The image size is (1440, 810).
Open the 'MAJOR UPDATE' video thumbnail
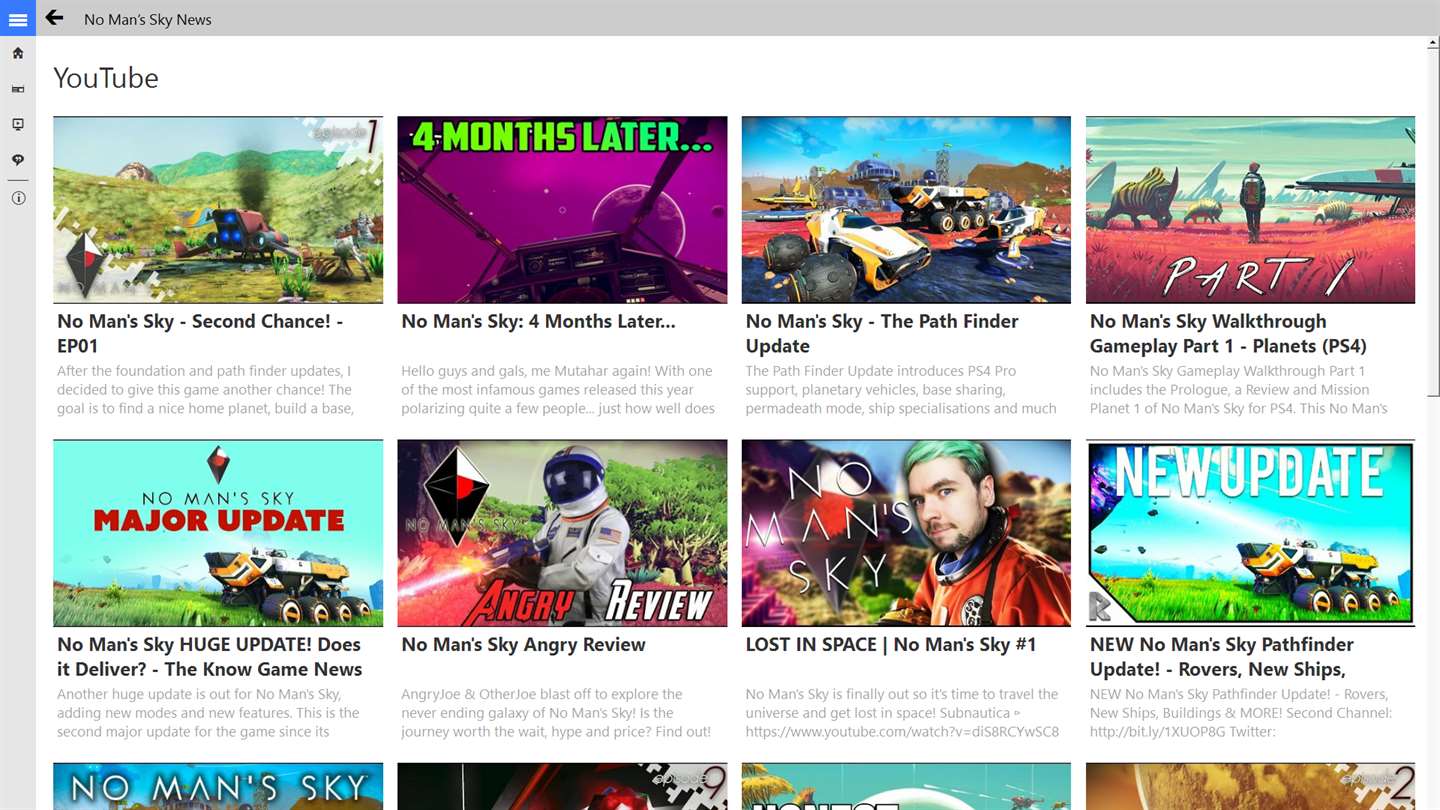(x=218, y=533)
